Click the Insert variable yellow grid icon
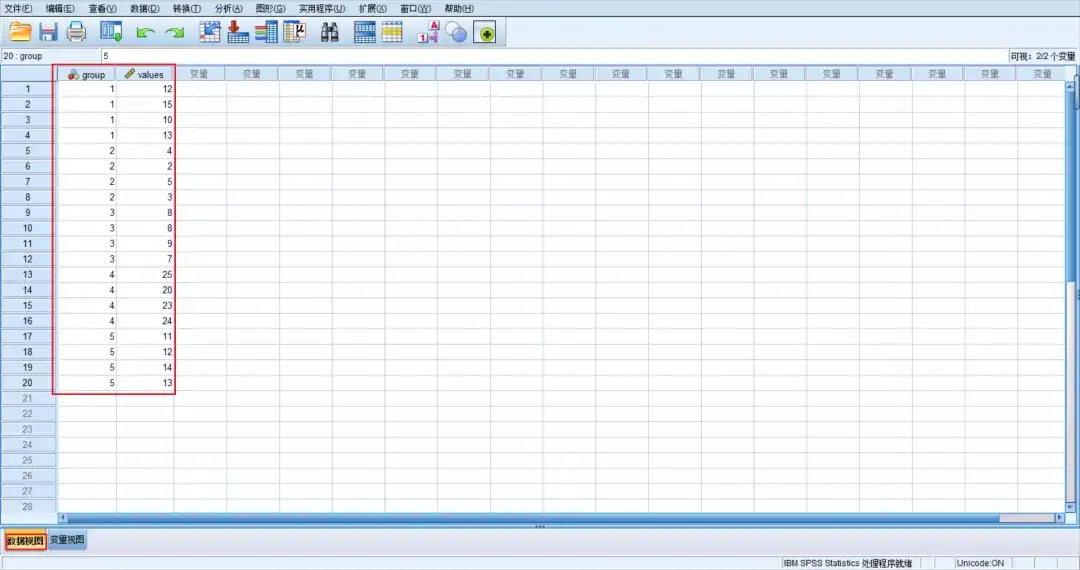Image resolution: width=1080 pixels, height=570 pixels. 392,32
